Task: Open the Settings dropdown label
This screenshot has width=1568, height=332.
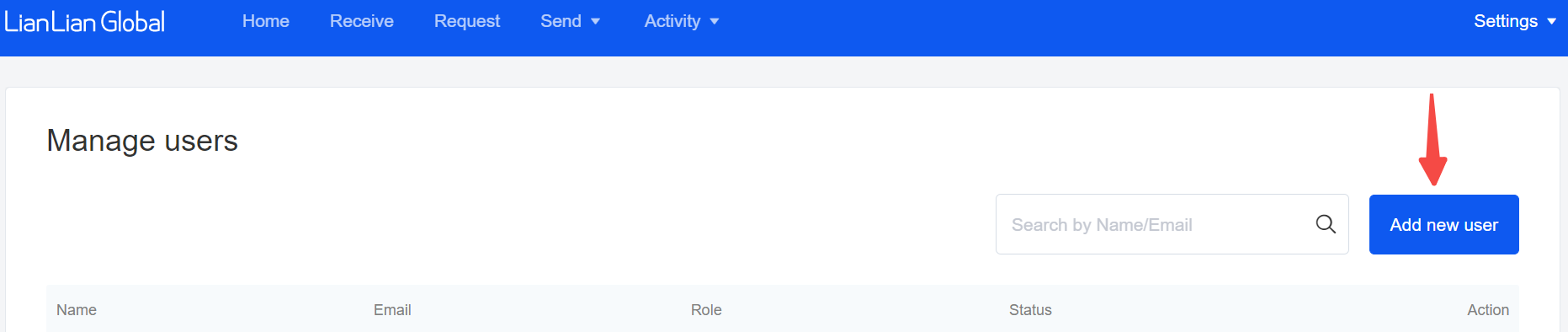Action: click(1506, 21)
